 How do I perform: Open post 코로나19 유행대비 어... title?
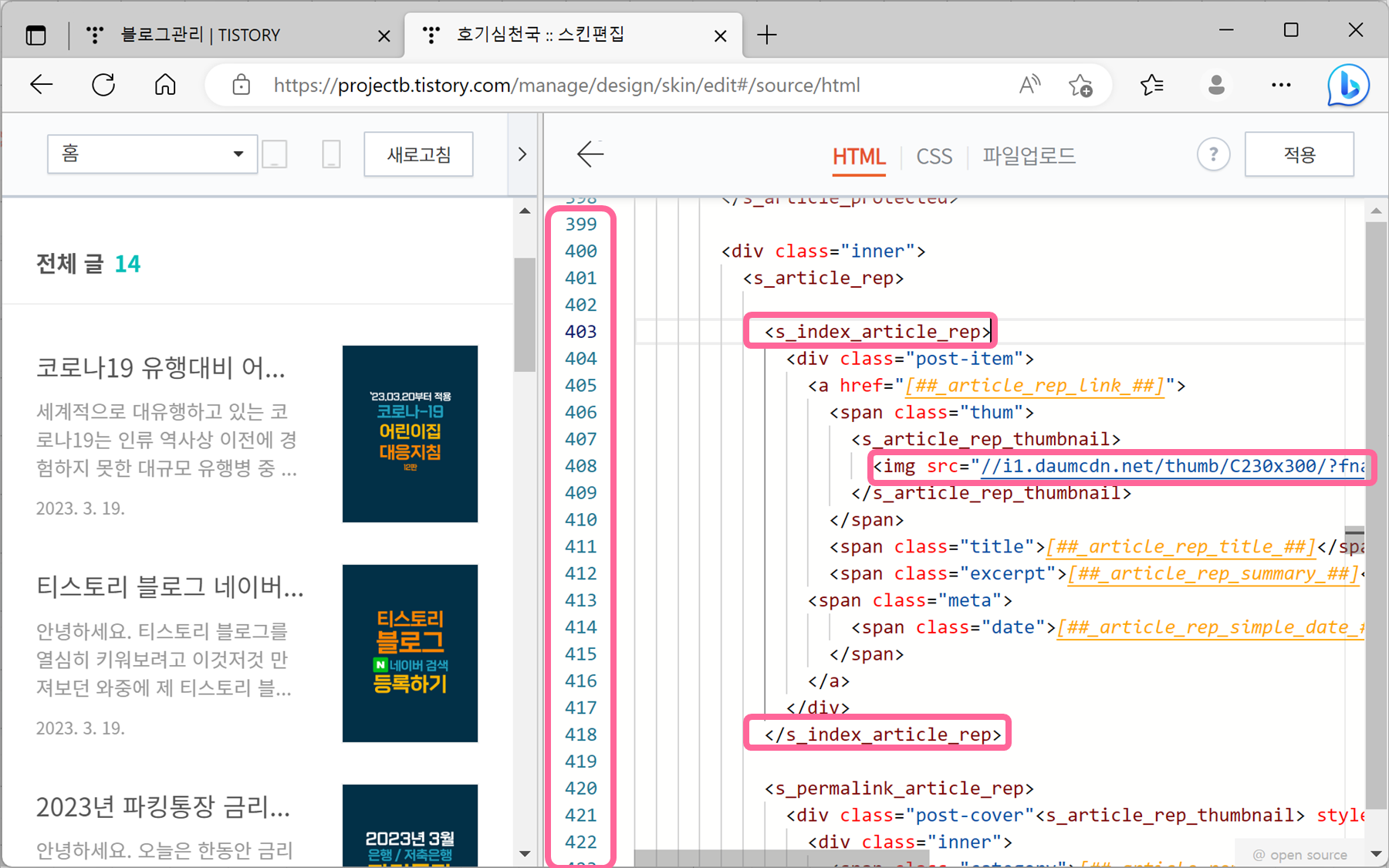coord(161,367)
